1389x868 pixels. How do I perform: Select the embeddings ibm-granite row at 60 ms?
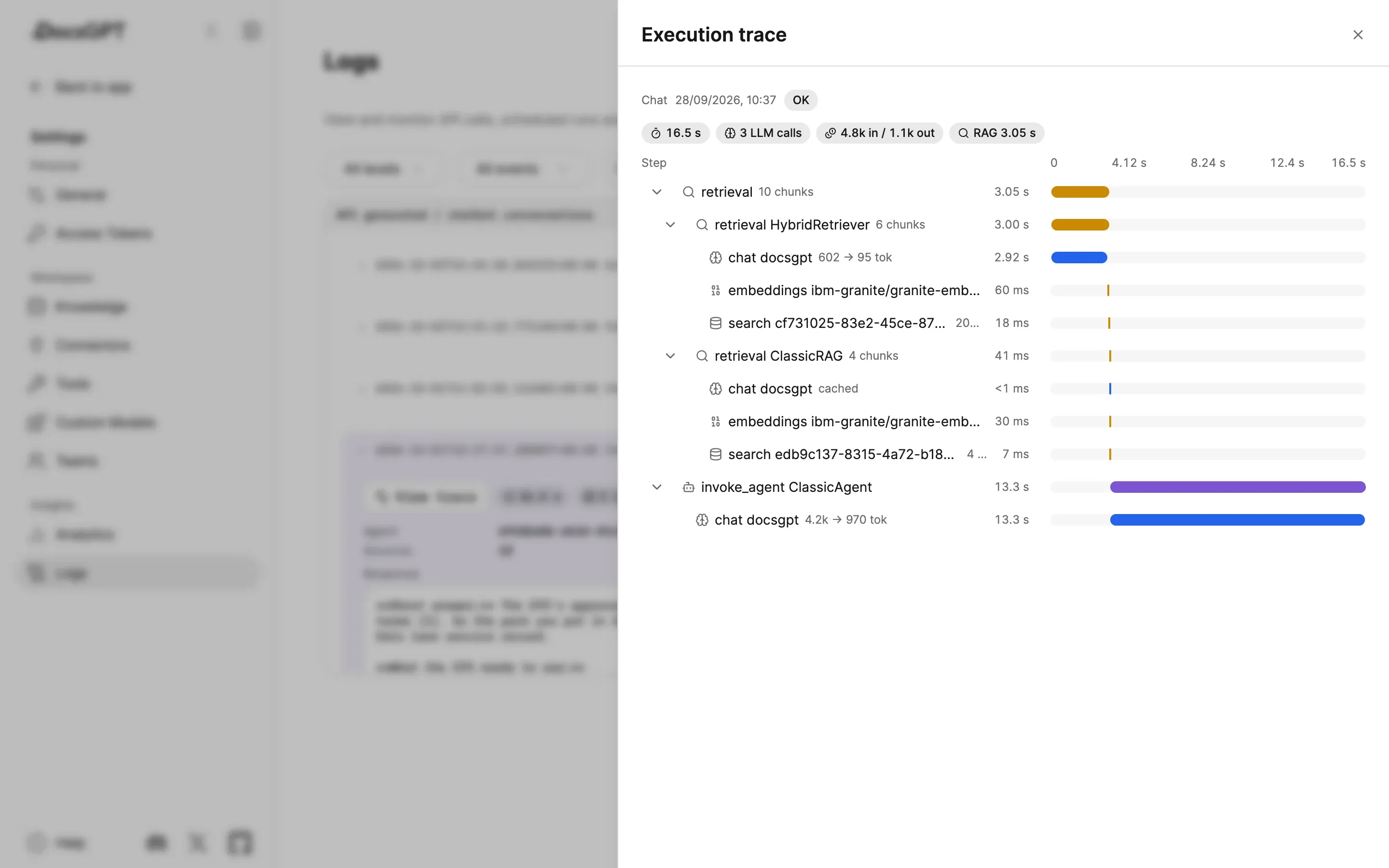click(1003, 290)
